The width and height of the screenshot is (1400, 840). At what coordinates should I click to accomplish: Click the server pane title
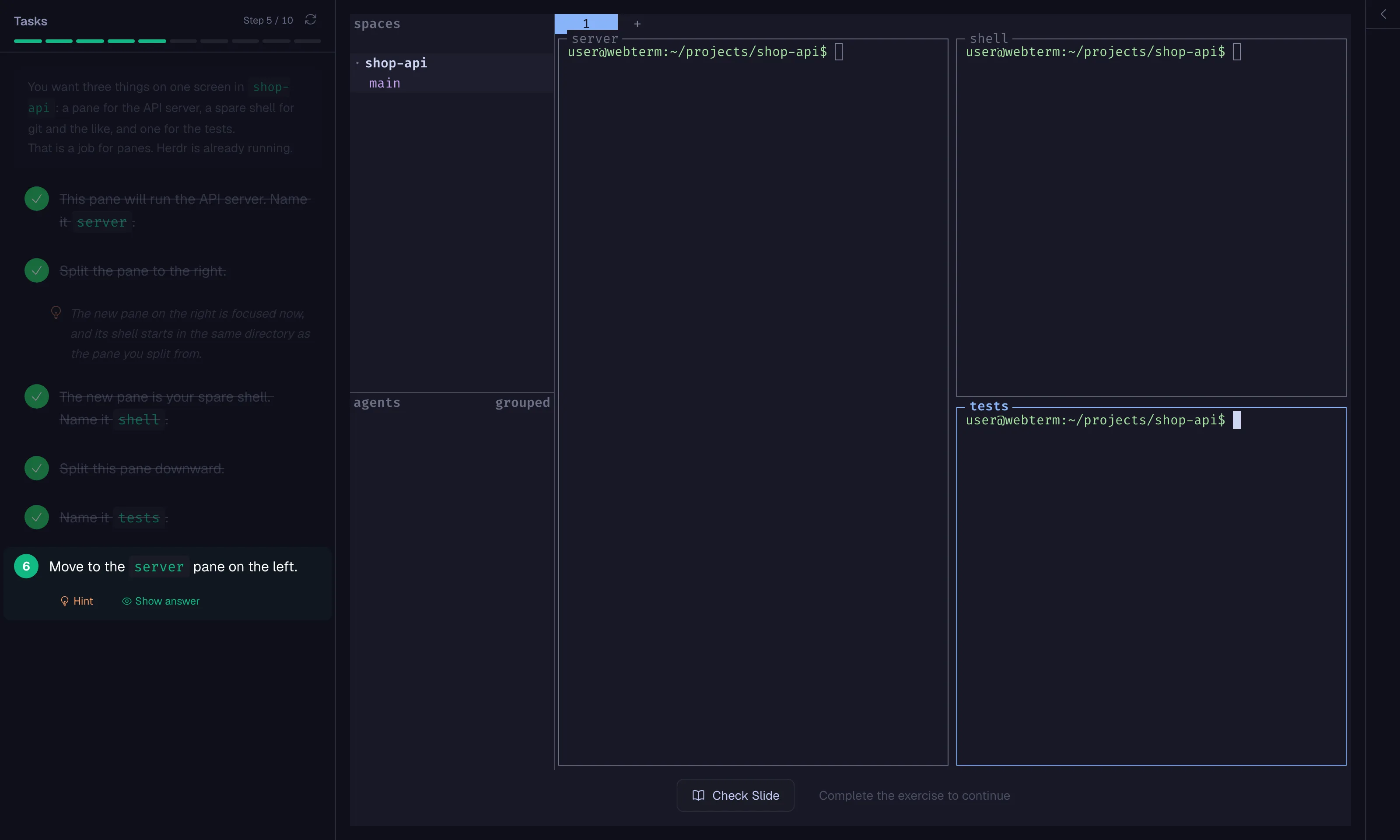click(595, 38)
